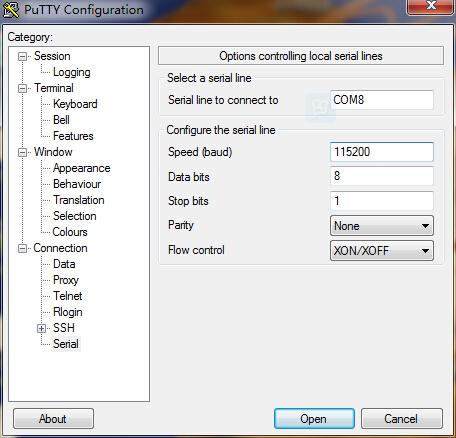This screenshot has width=456, height=438.
Task: Click the Open button
Action: tap(314, 419)
